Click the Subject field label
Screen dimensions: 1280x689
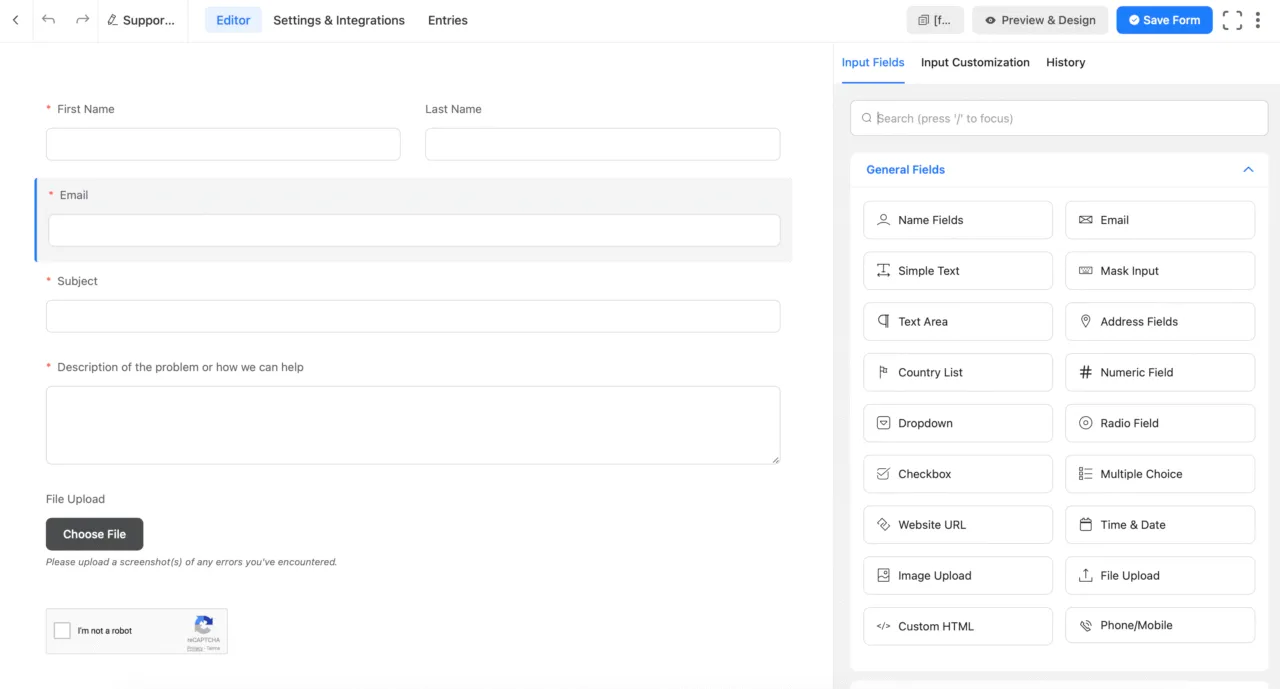tap(77, 281)
